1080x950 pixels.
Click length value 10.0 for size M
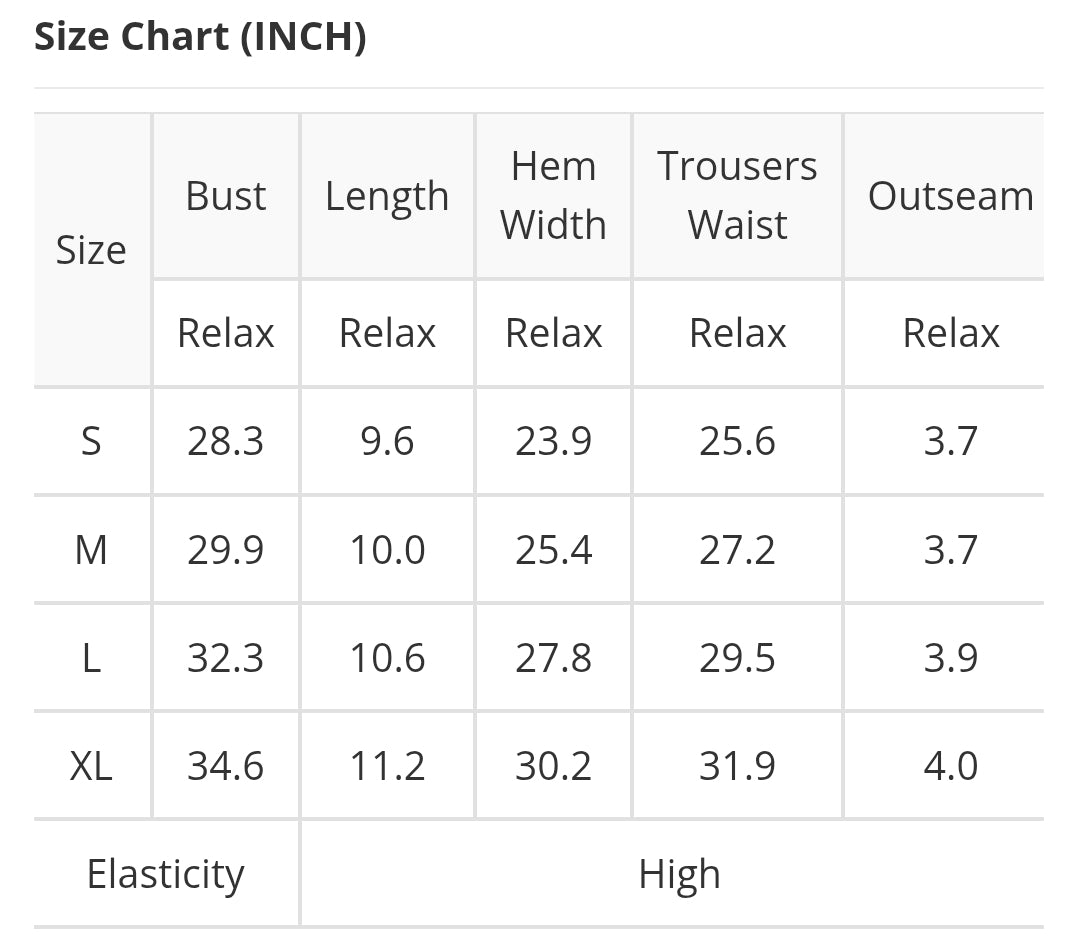pyautogui.click(x=387, y=550)
